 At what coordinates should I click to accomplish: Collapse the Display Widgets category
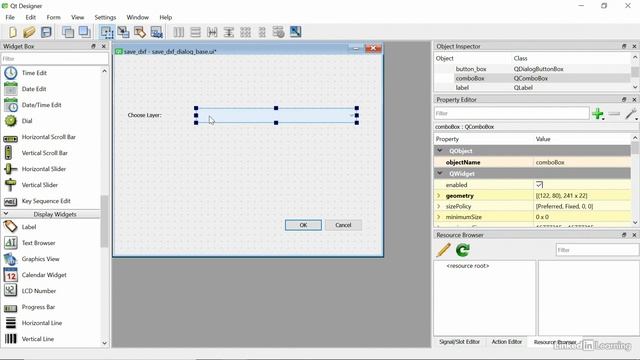pyautogui.click(x=6, y=213)
